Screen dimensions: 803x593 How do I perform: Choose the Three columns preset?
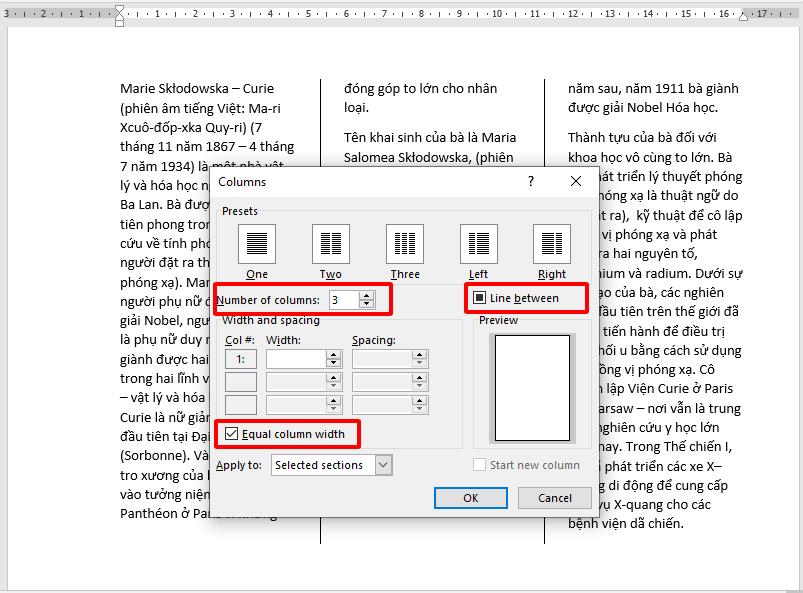(404, 245)
